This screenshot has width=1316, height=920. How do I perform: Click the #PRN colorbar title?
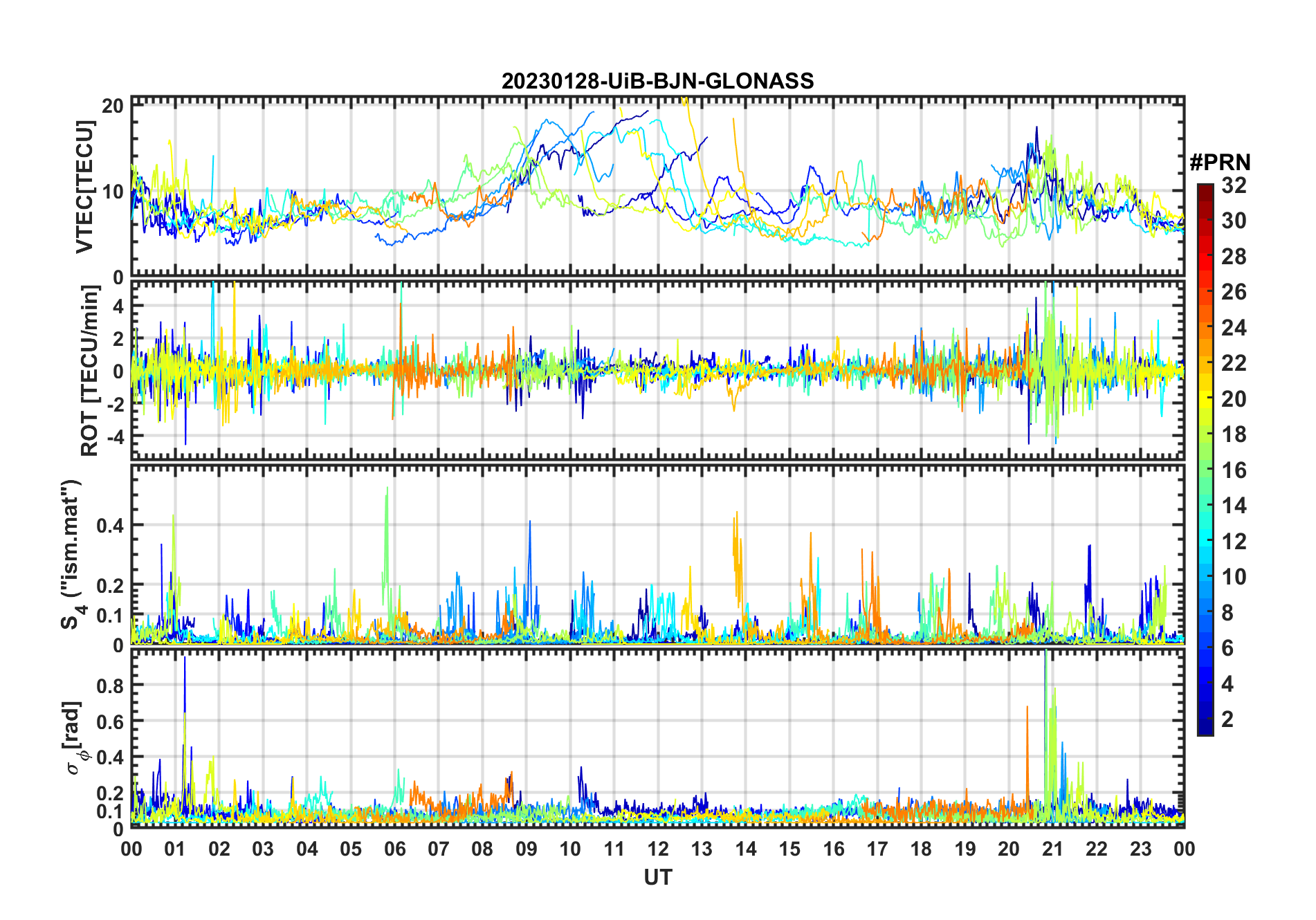[1220, 162]
